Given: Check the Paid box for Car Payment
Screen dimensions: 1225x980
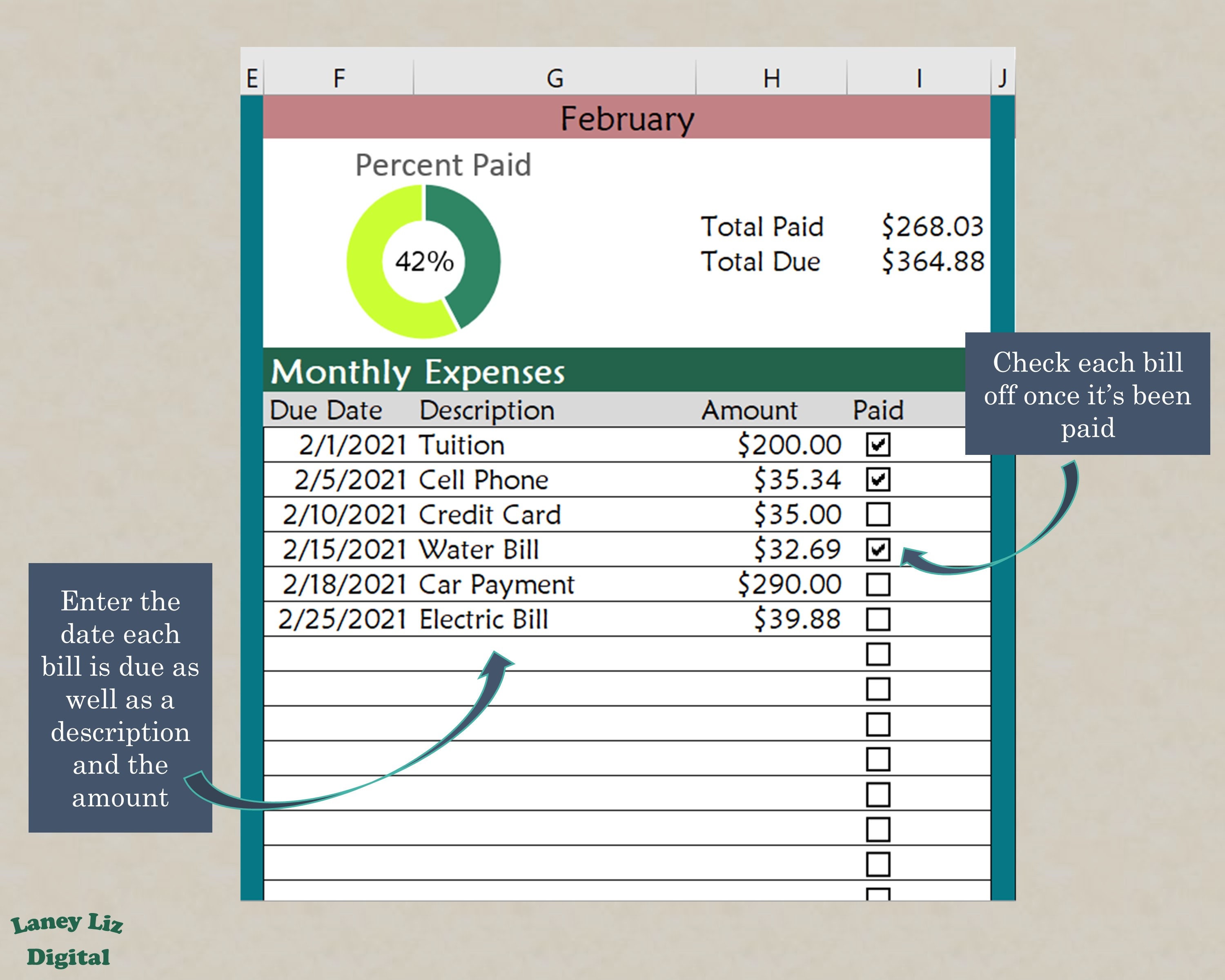Looking at the screenshot, I should pos(878,584).
